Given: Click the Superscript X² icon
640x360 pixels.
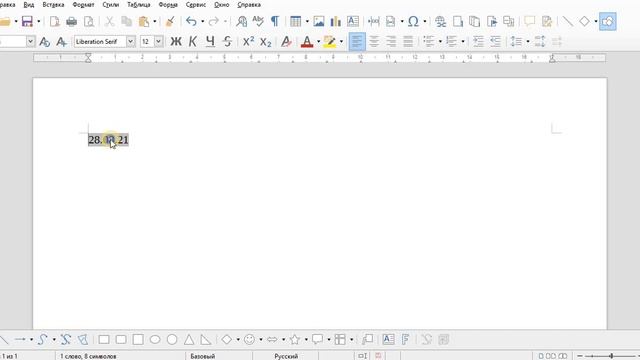Looking at the screenshot, I should point(248,41).
